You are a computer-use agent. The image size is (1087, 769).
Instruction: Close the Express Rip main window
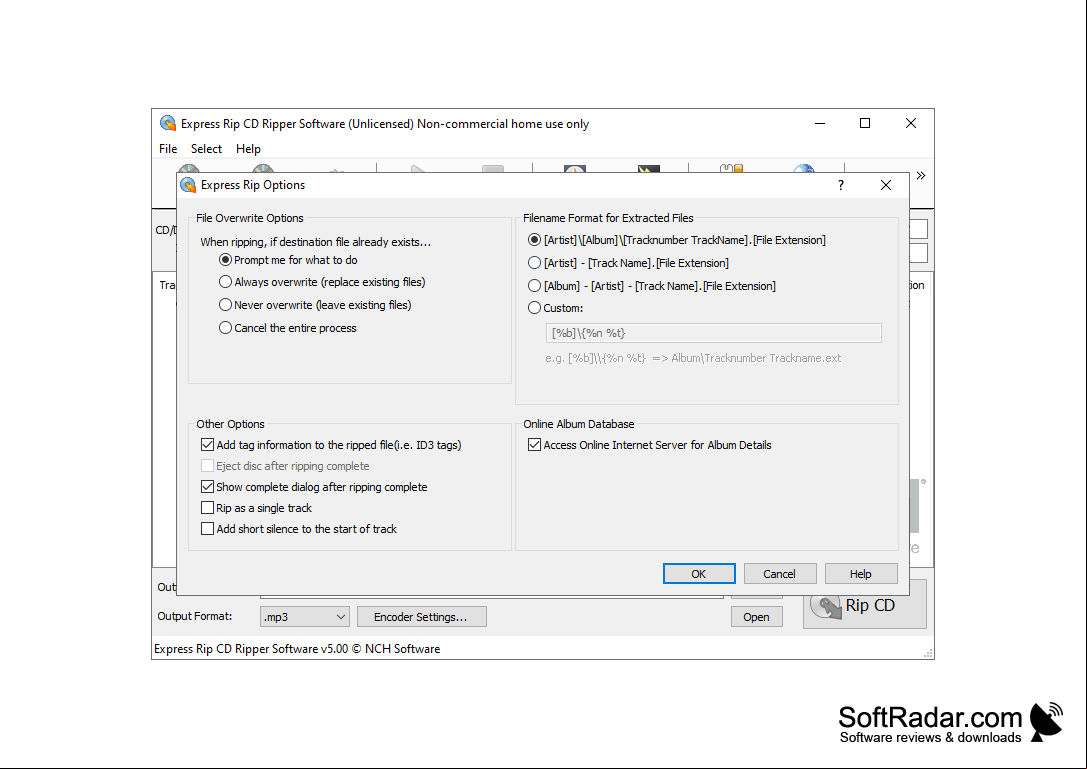pos(911,123)
